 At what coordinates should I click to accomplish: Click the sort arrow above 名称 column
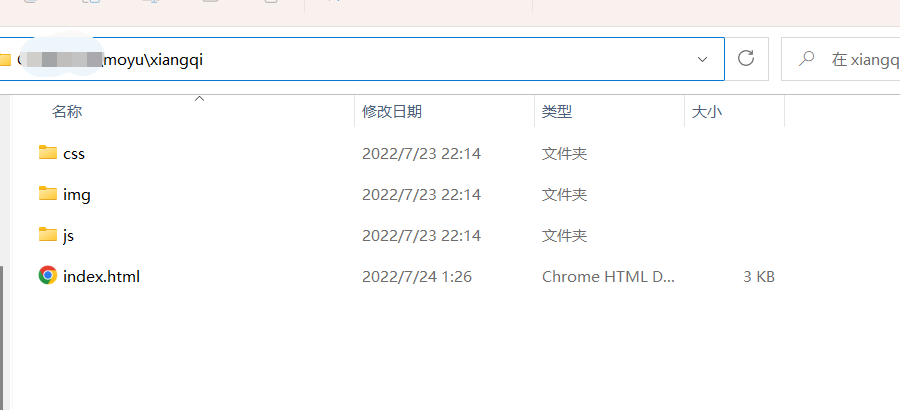click(199, 99)
